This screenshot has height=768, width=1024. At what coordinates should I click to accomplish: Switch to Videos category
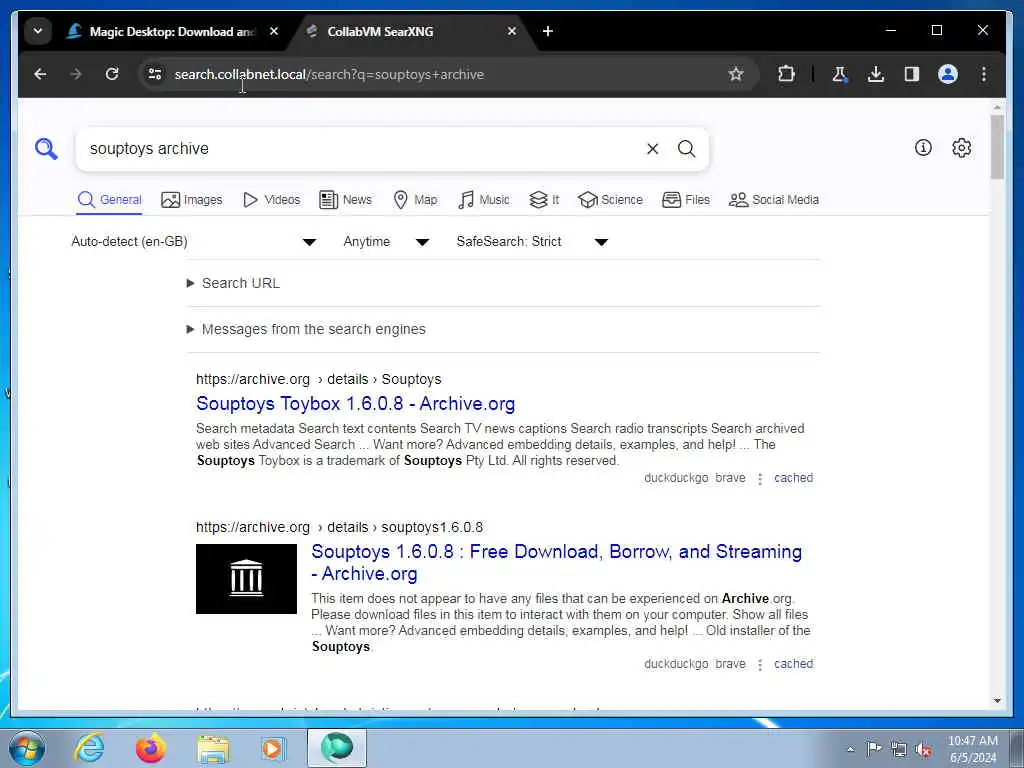click(271, 200)
